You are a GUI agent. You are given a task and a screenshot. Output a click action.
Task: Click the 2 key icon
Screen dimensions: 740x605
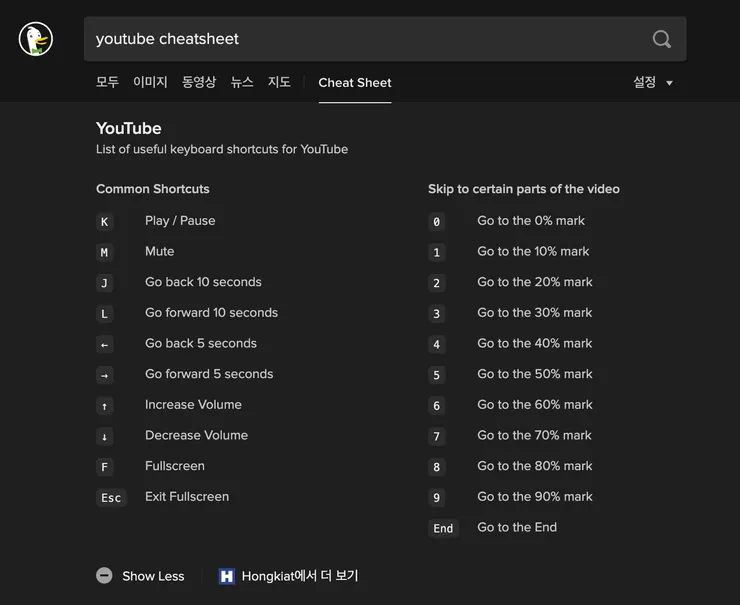[x=437, y=283]
